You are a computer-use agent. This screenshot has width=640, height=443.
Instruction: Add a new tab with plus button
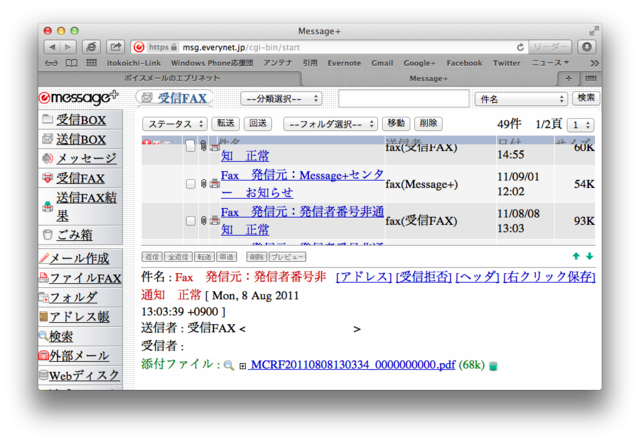[569, 78]
